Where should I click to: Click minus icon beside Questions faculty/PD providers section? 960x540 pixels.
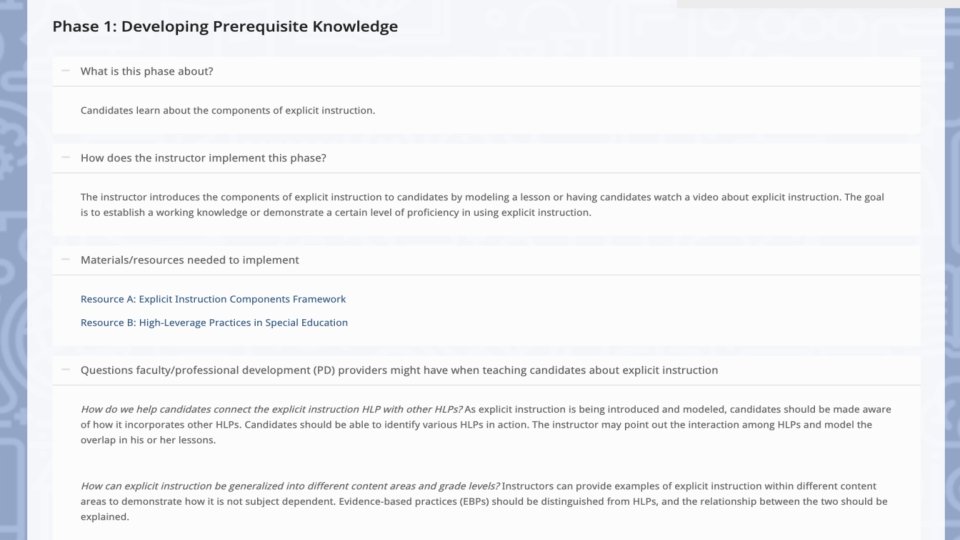point(65,369)
